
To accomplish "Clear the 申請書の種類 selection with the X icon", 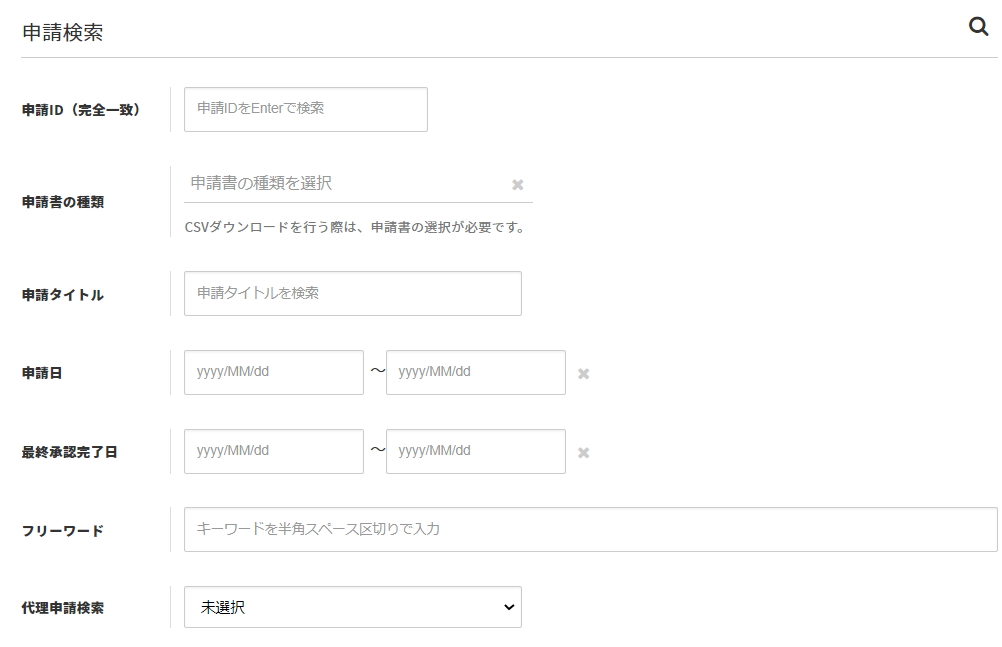I will pos(518,184).
